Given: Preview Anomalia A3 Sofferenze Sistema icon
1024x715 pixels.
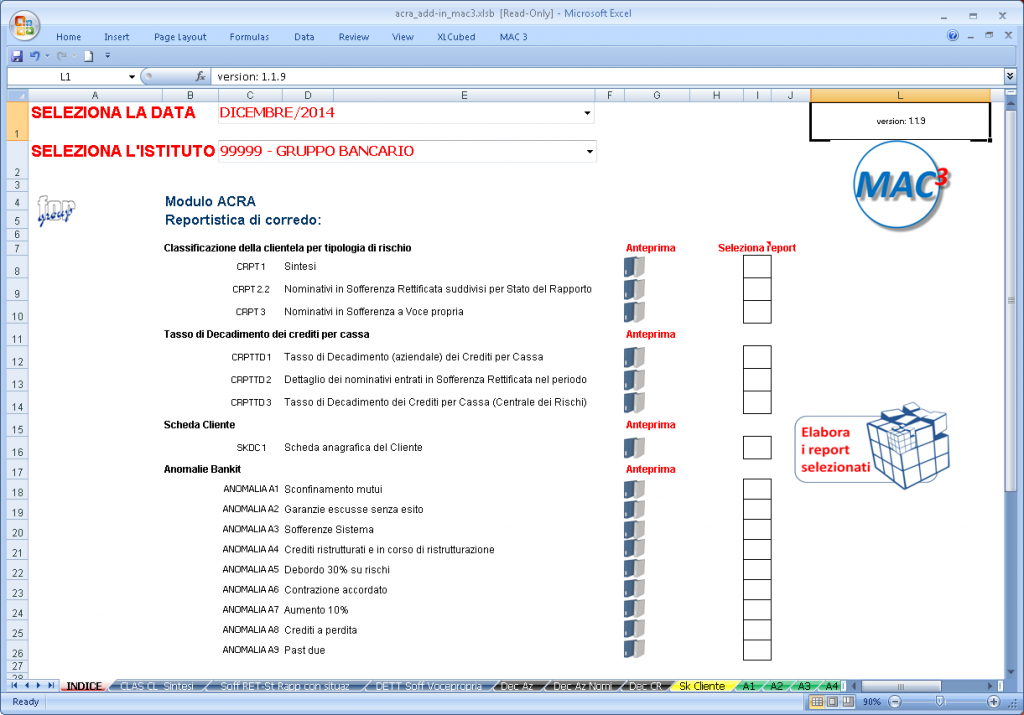Looking at the screenshot, I should point(634,530).
